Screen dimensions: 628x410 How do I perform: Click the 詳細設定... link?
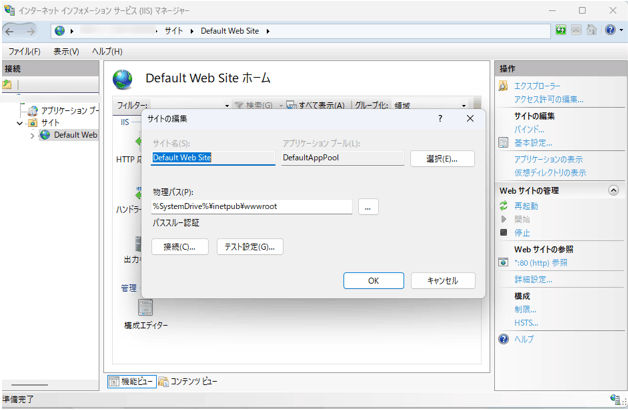(x=533, y=279)
